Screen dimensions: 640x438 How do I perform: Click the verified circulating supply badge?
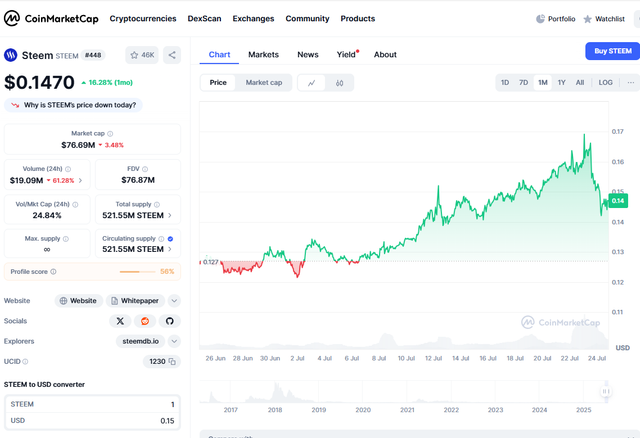[x=171, y=239]
